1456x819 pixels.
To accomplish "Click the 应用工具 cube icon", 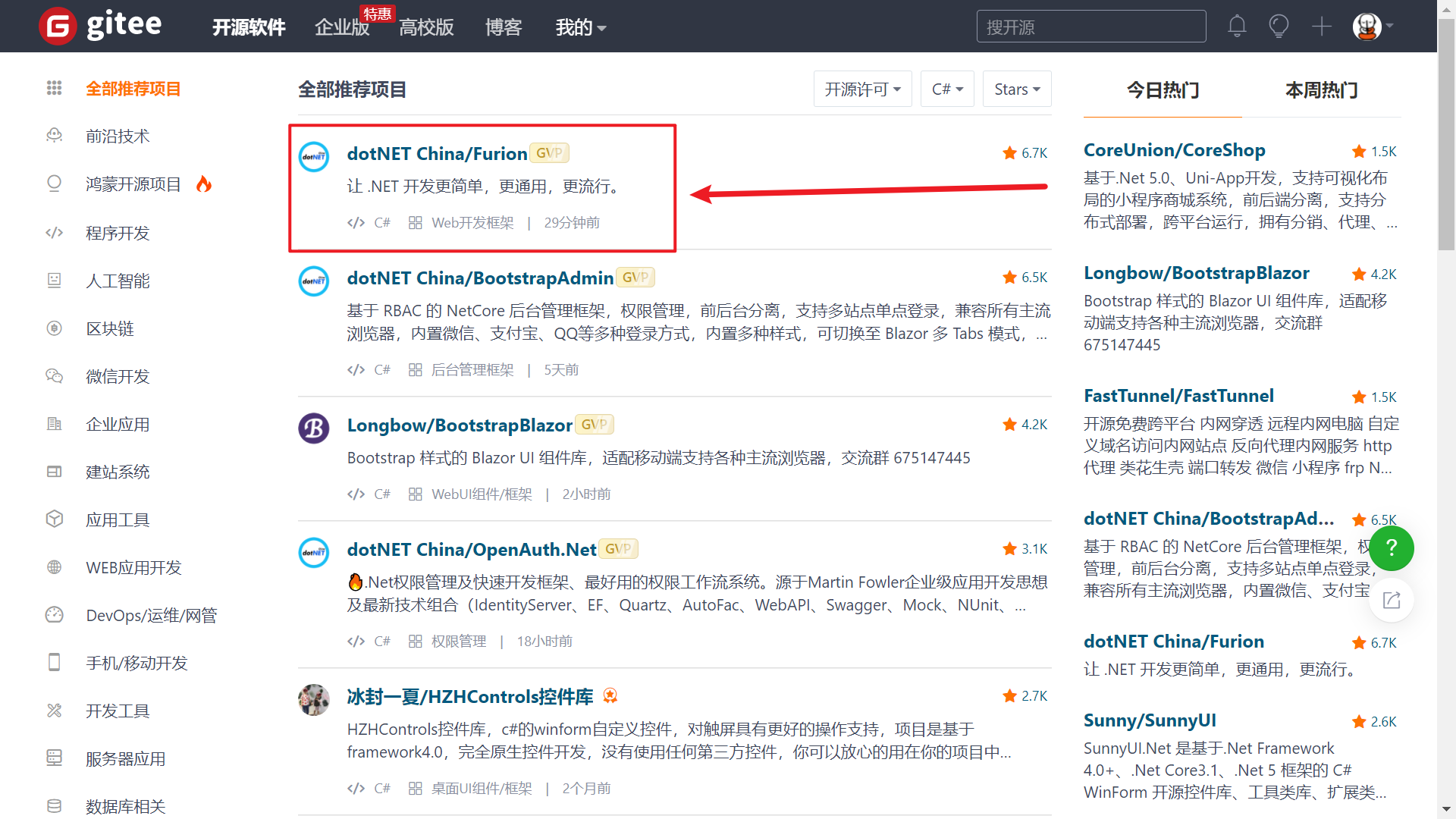I will (x=54, y=519).
